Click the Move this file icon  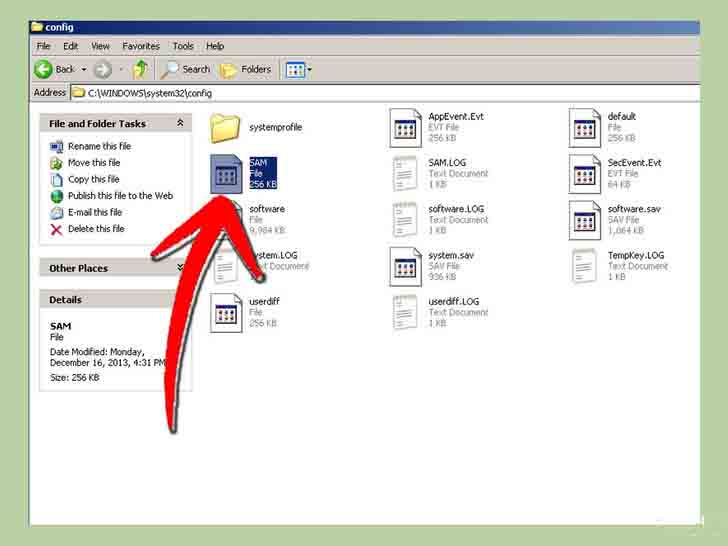[x=56, y=163]
